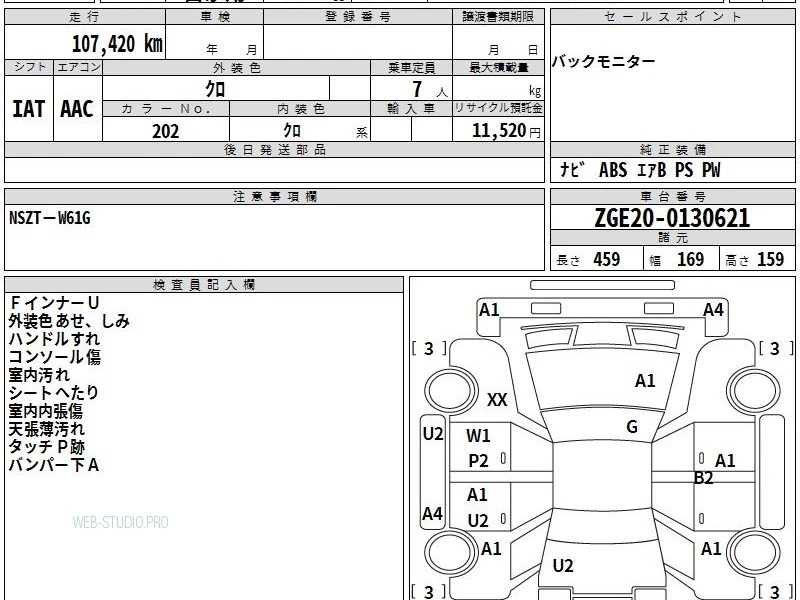Click the 走行 column header
800x600 pixels.
(85, 17)
